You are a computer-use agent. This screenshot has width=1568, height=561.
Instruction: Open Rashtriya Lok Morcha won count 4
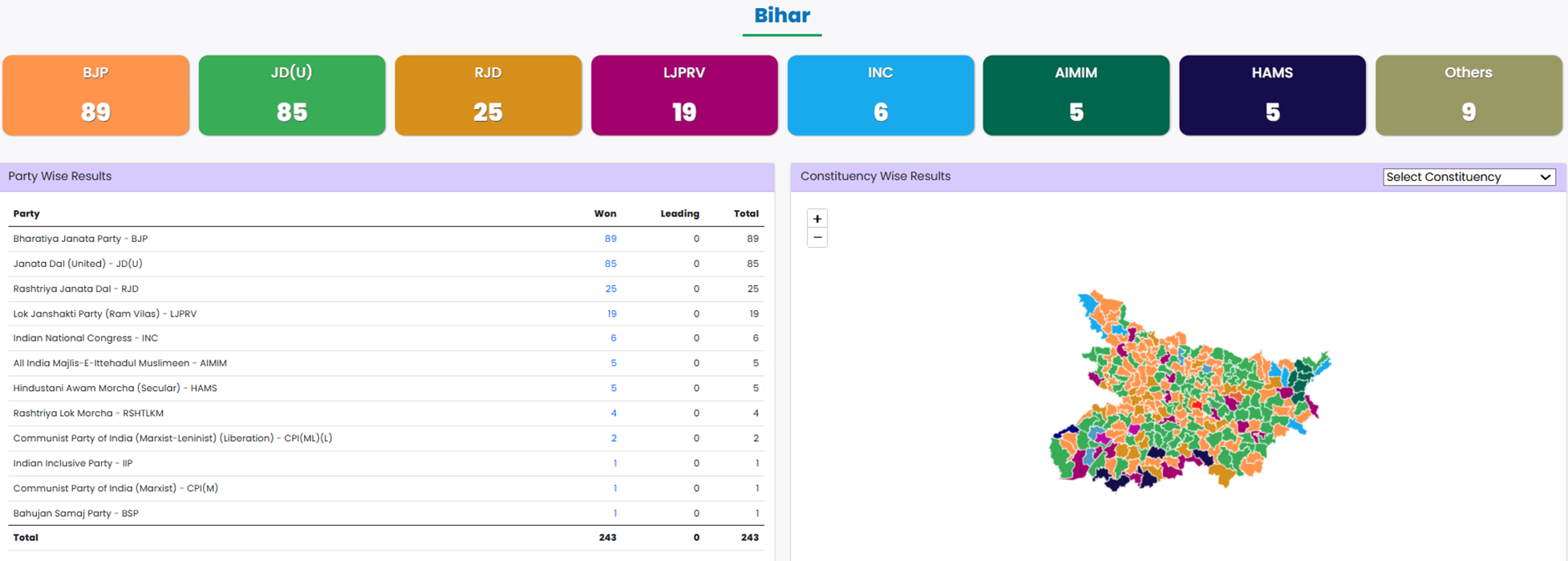click(x=614, y=414)
